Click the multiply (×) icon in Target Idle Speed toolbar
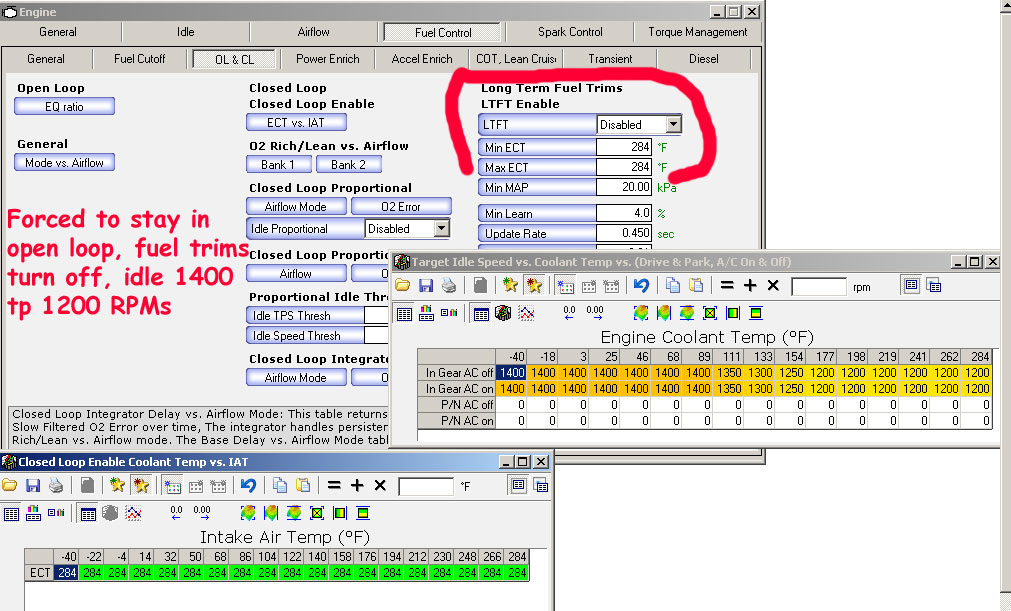The width and height of the screenshot is (1011, 611). [773, 286]
